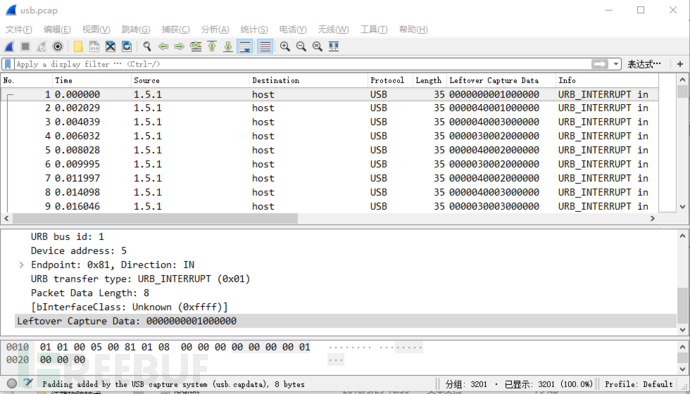Sort by the Protocol column header
Viewport: 690px width, 394px height.
(x=389, y=80)
